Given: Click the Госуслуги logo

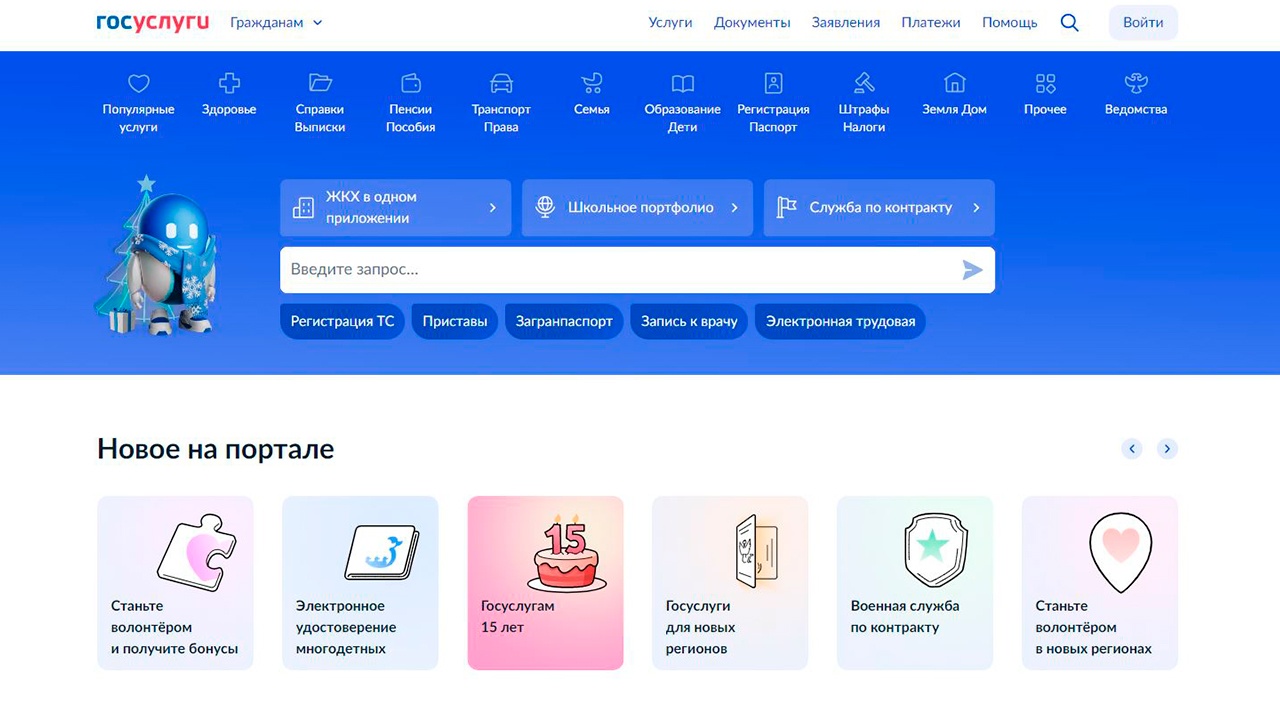Looking at the screenshot, I should (x=153, y=22).
